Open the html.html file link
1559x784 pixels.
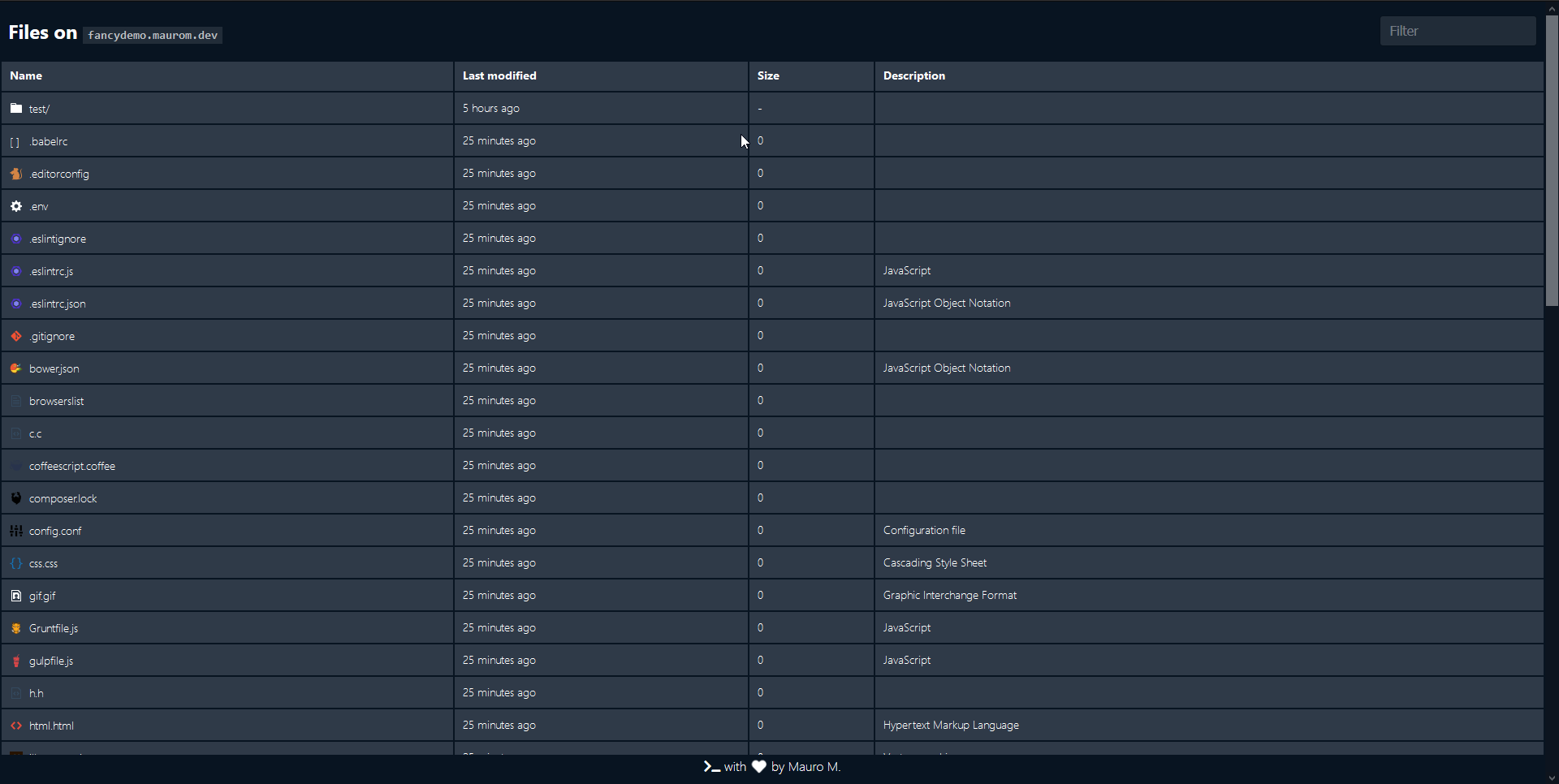[51, 726]
